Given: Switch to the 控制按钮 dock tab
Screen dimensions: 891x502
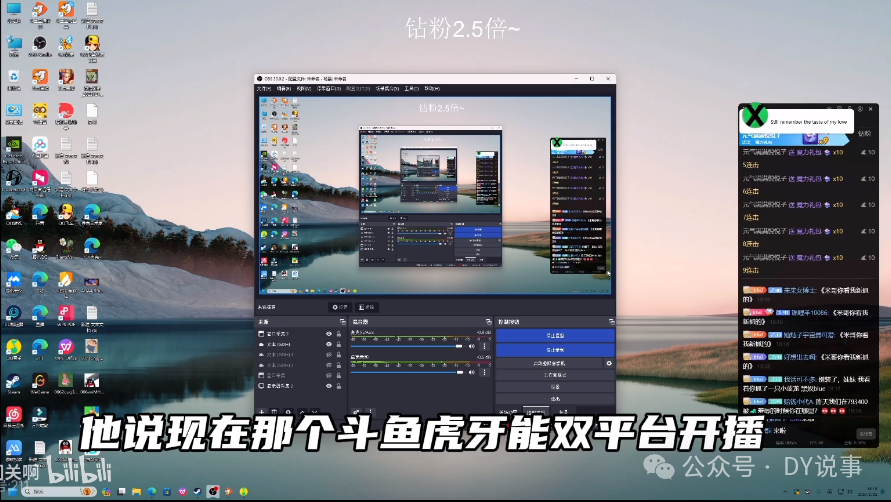Looking at the screenshot, I should click(x=535, y=411).
